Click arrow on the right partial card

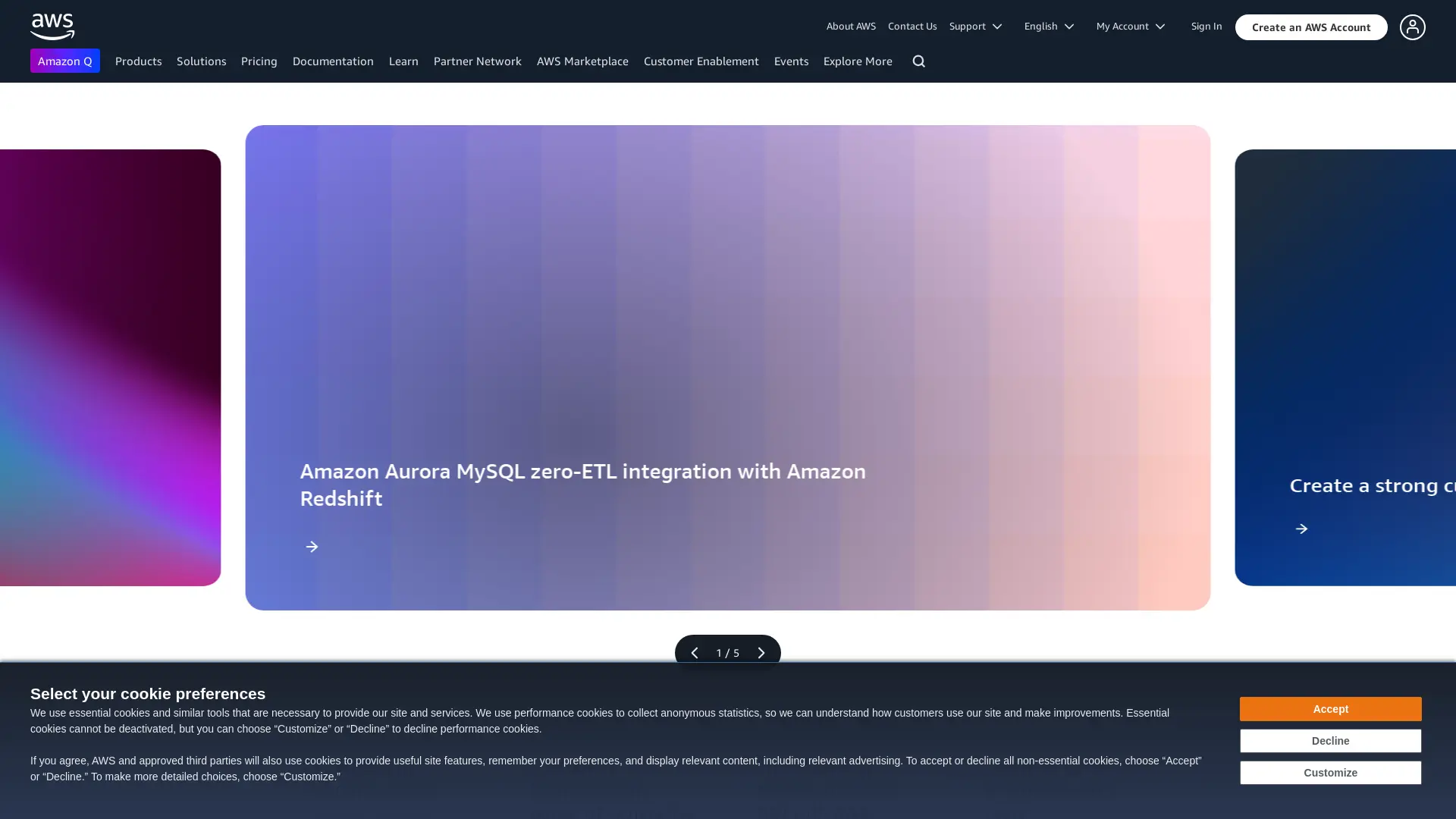1301,529
